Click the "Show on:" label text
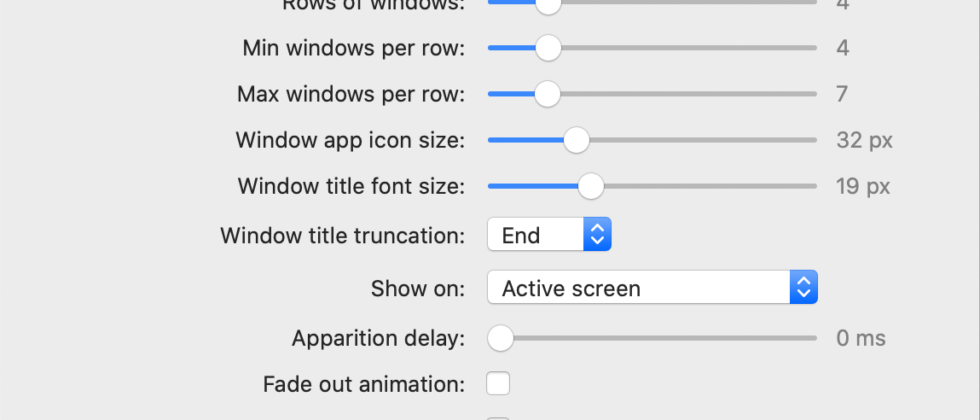Image resolution: width=980 pixels, height=420 pixels. point(418,289)
